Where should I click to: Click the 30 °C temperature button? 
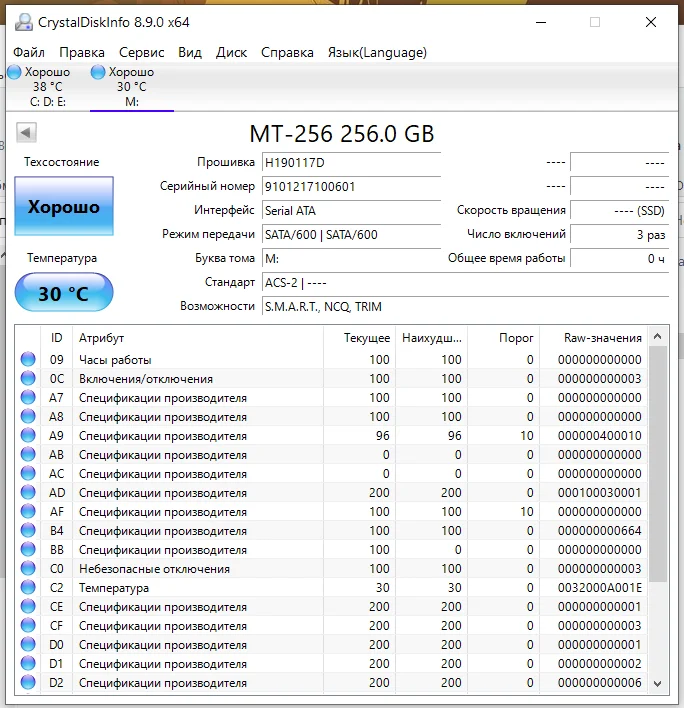(64, 294)
